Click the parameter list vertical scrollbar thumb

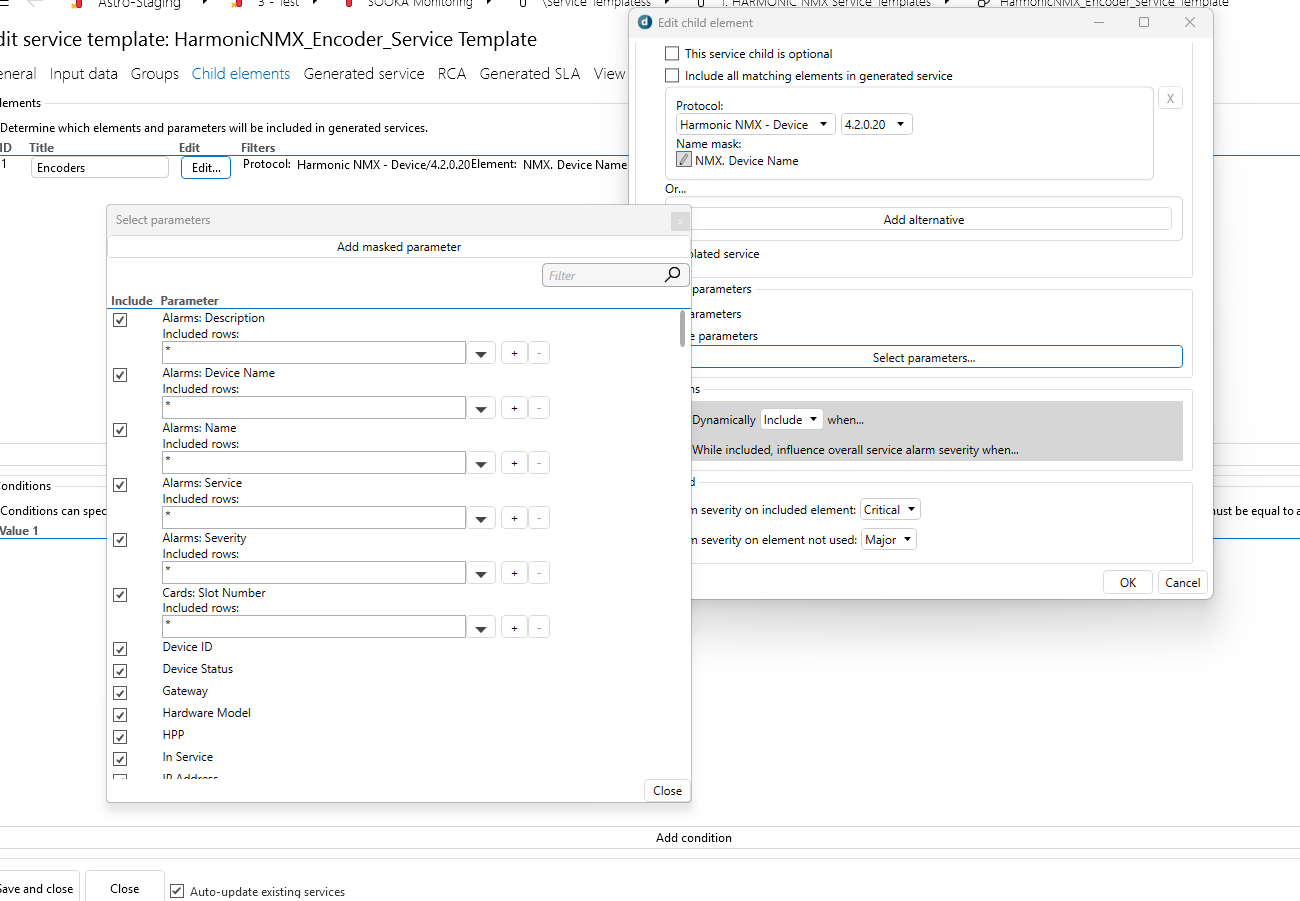coord(683,328)
